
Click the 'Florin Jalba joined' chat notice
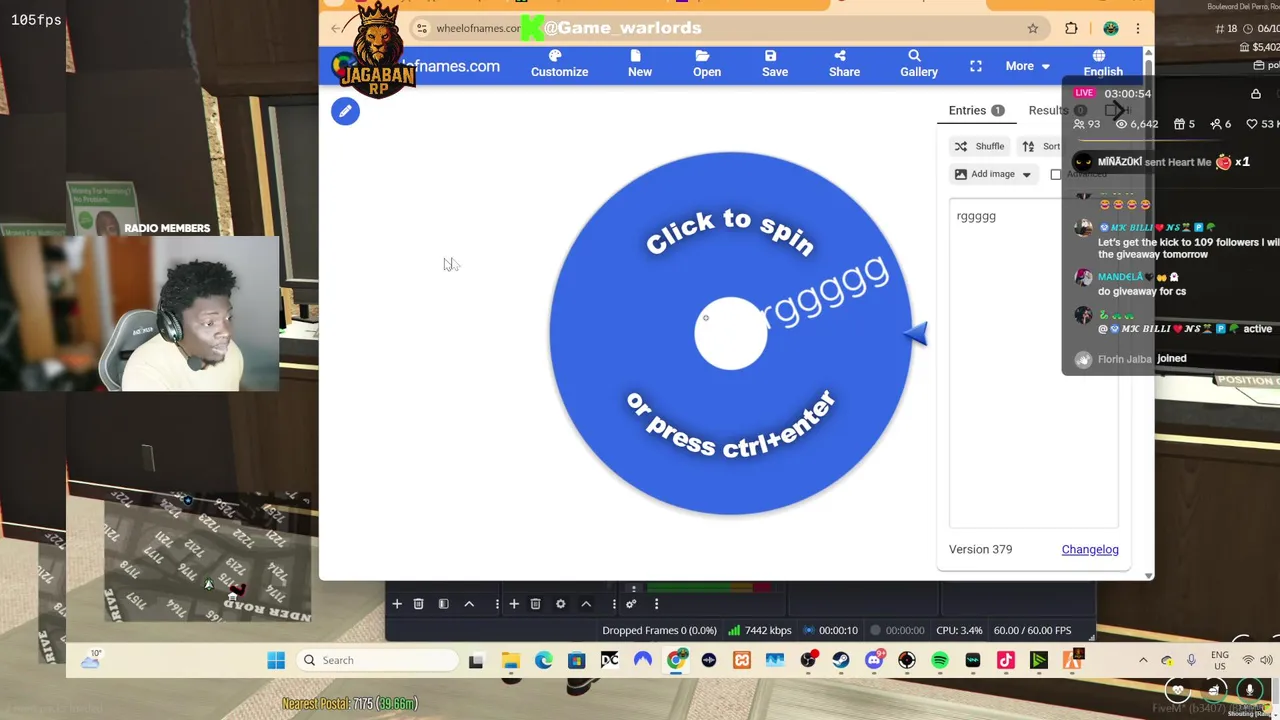pyautogui.click(x=1131, y=358)
